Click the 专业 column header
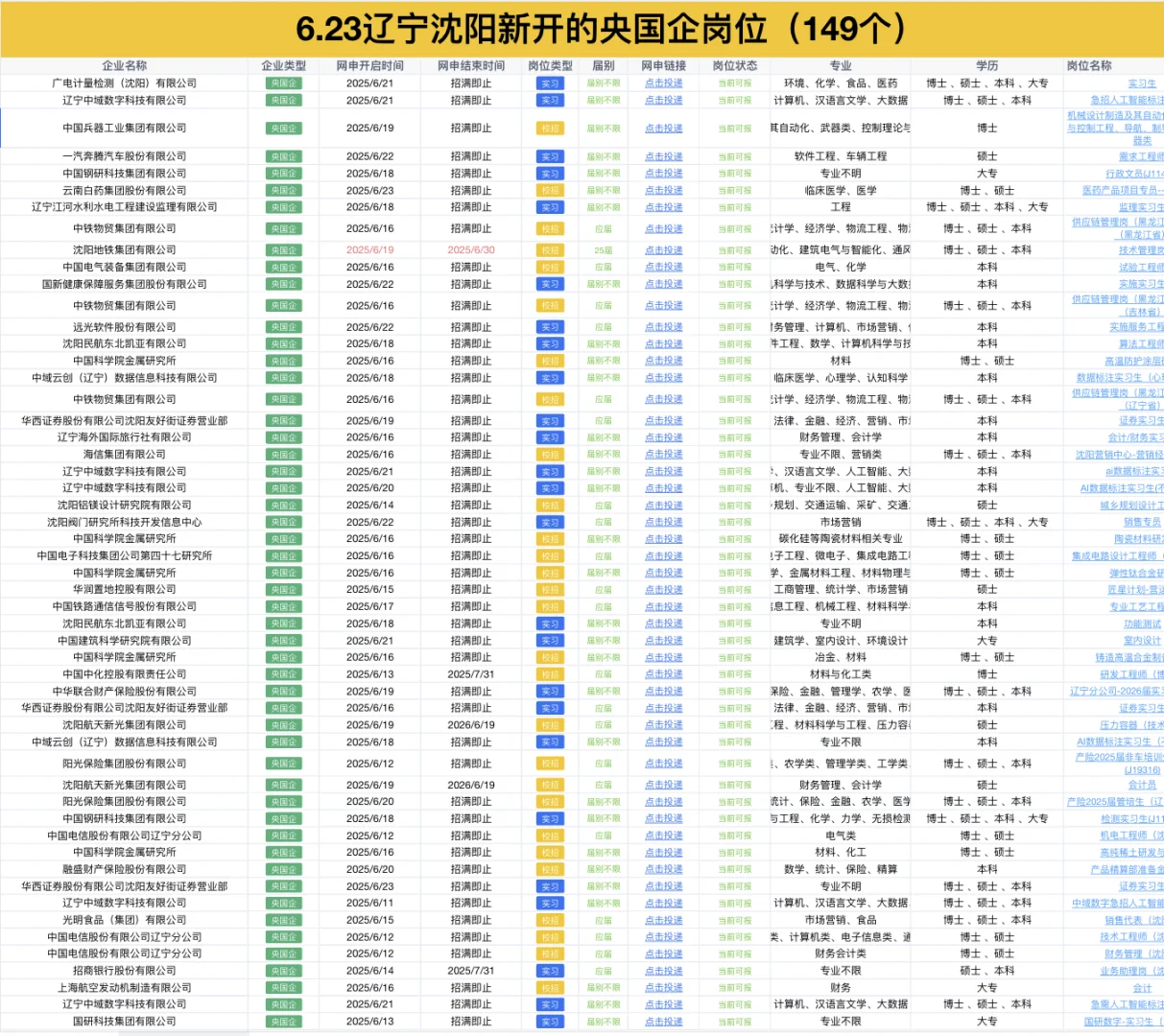This screenshot has height=1036, width=1164. pos(841,66)
